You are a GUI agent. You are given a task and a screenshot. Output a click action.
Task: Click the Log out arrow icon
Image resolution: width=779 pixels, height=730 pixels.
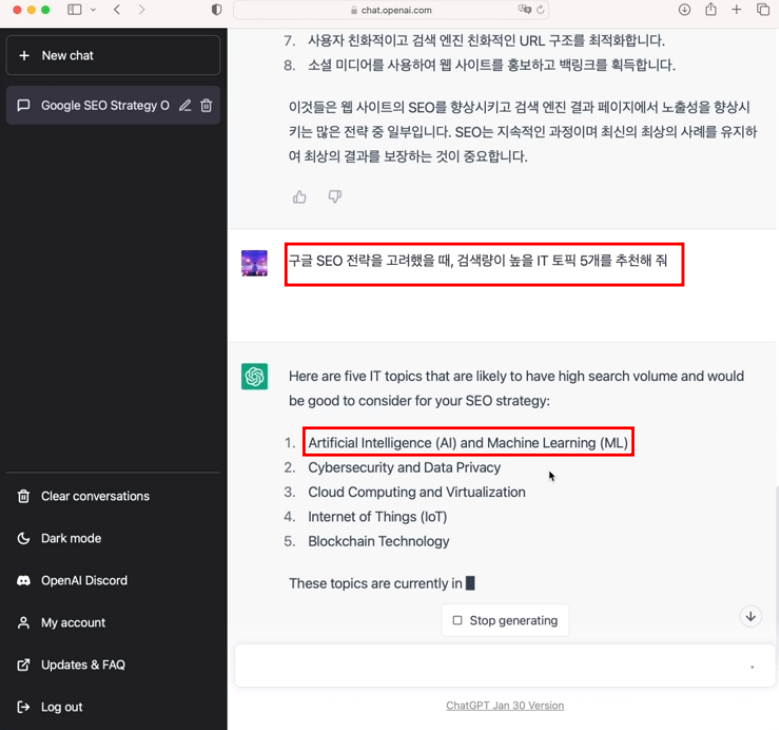click(23, 707)
